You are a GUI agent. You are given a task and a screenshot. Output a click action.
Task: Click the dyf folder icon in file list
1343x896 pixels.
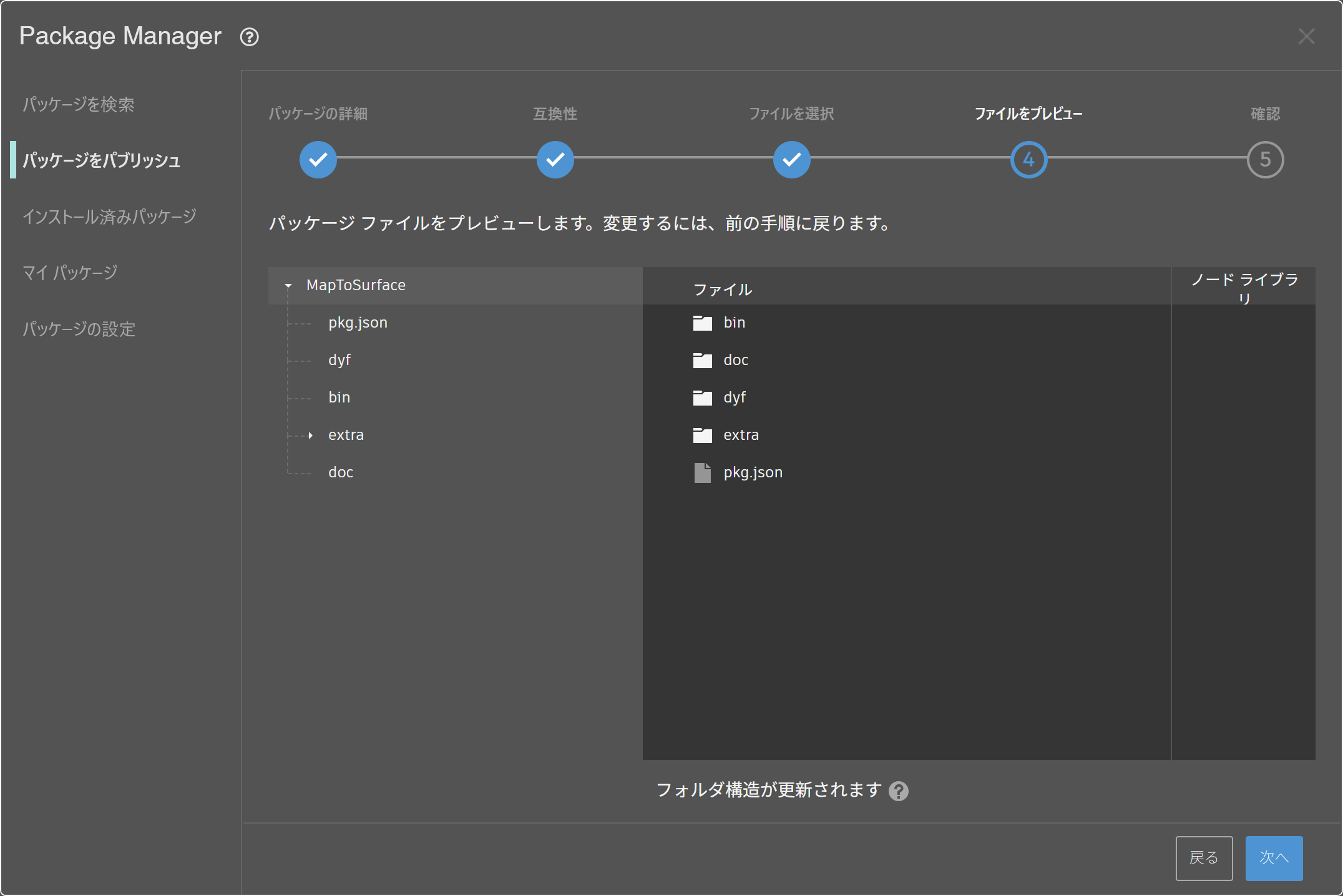[x=703, y=397]
